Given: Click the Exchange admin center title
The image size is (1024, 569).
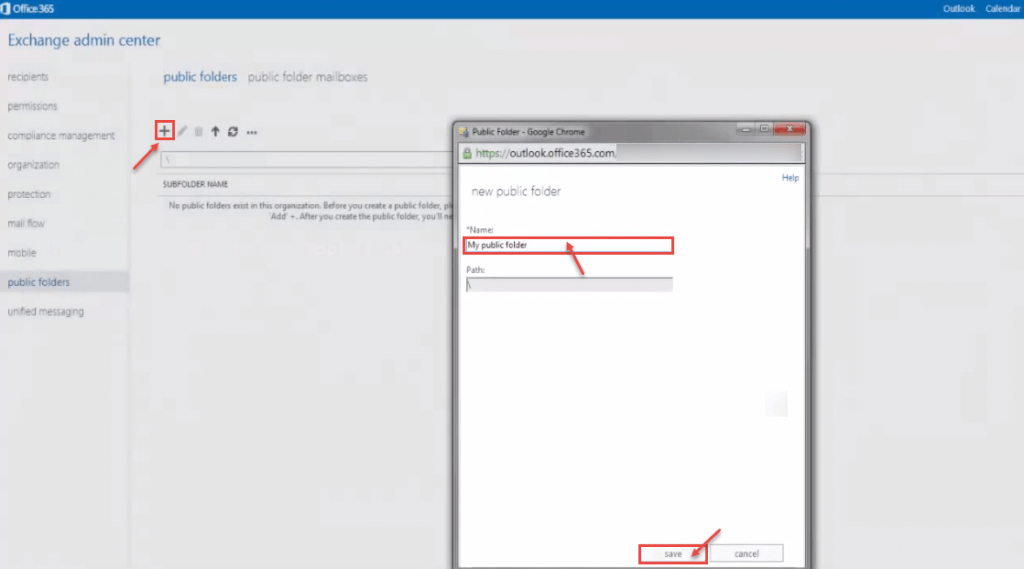Looking at the screenshot, I should [84, 41].
